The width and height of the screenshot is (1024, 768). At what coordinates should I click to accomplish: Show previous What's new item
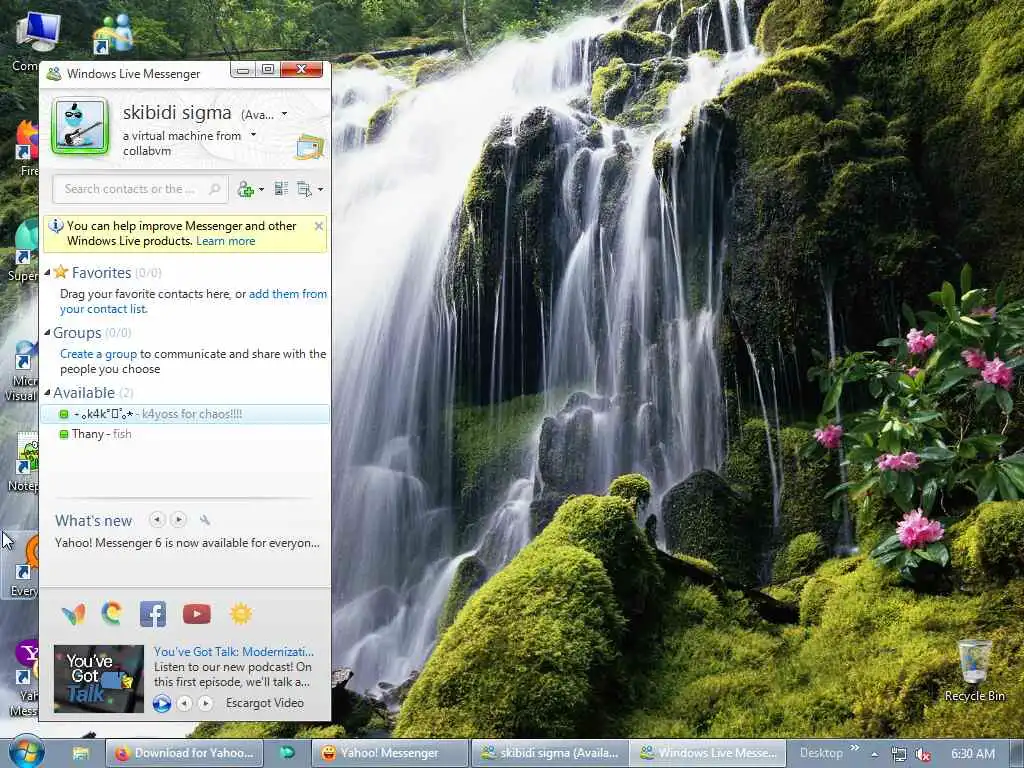[157, 520]
